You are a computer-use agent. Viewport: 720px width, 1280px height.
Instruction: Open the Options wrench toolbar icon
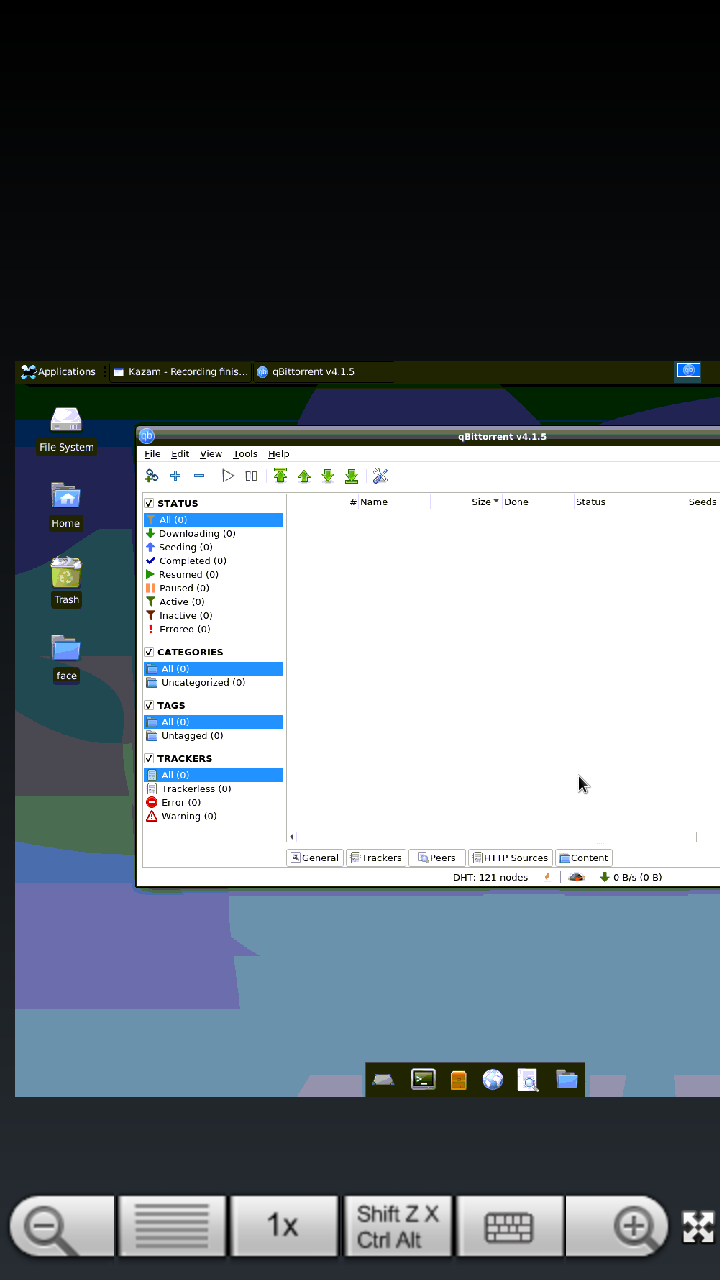coord(380,476)
